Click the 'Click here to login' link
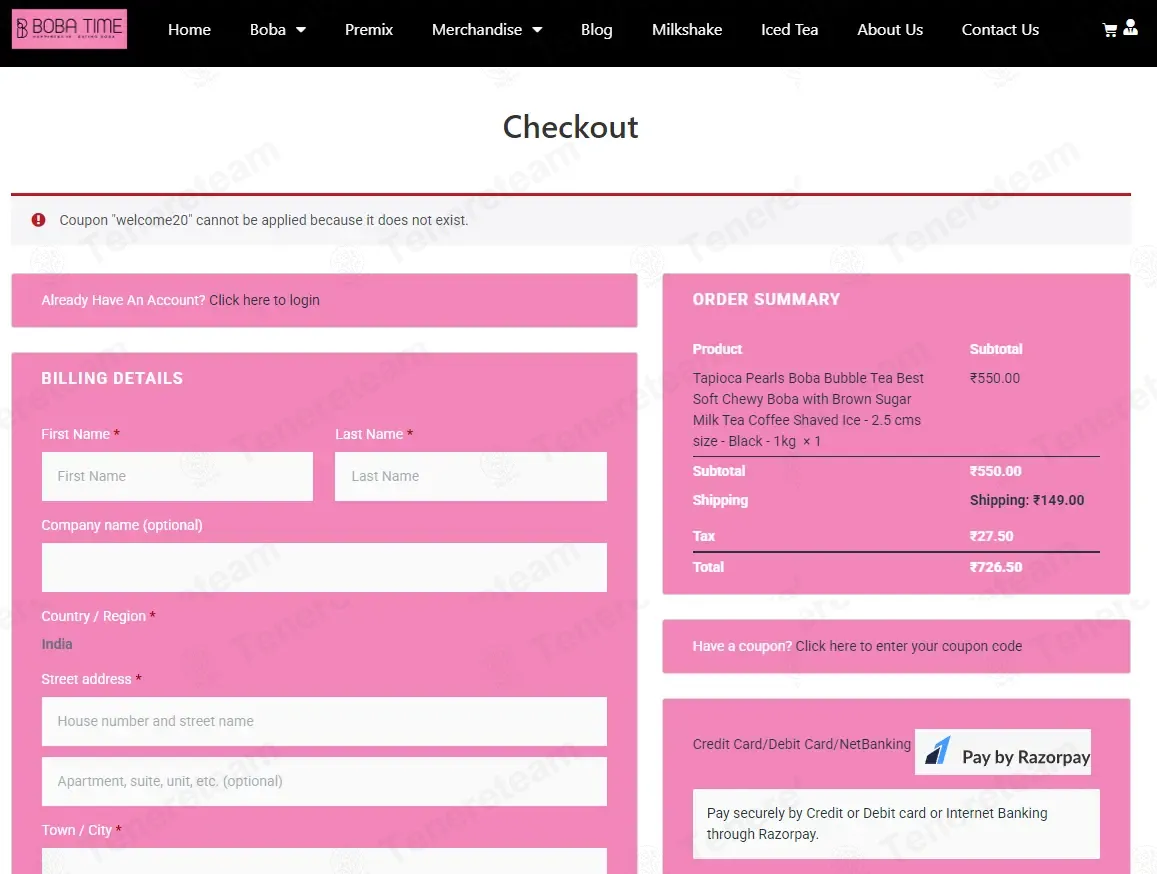Viewport: 1157px width, 874px height. click(x=264, y=300)
